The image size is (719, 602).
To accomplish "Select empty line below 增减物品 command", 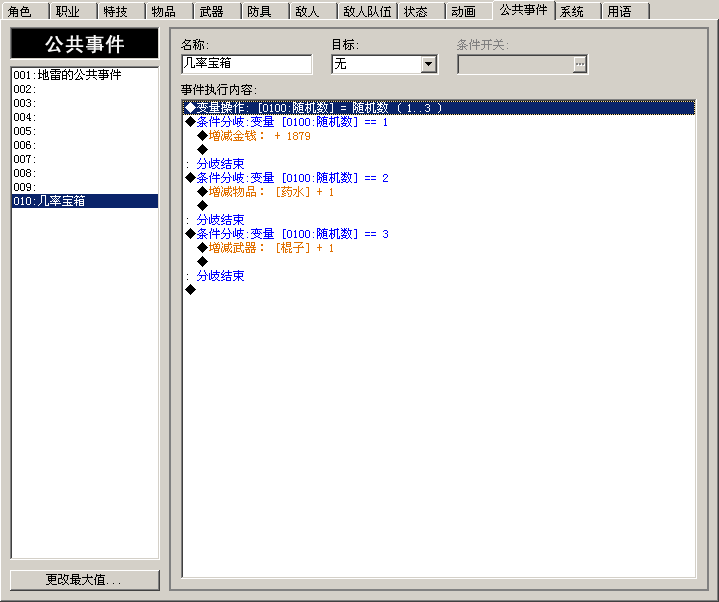I will (x=439, y=206).
